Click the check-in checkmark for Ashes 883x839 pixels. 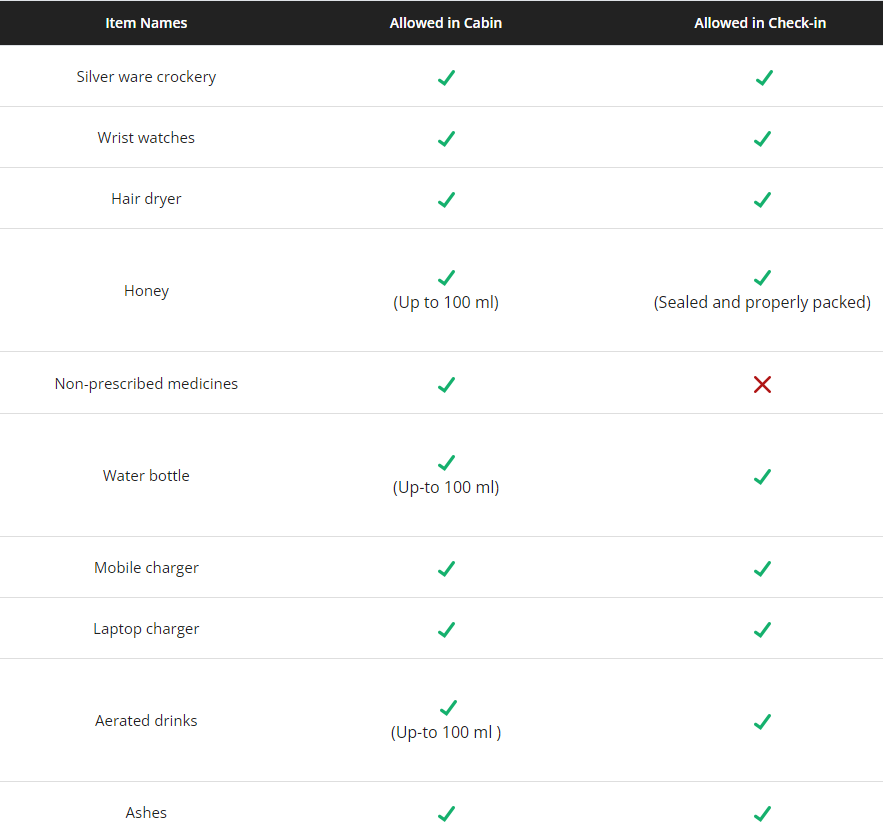click(762, 814)
